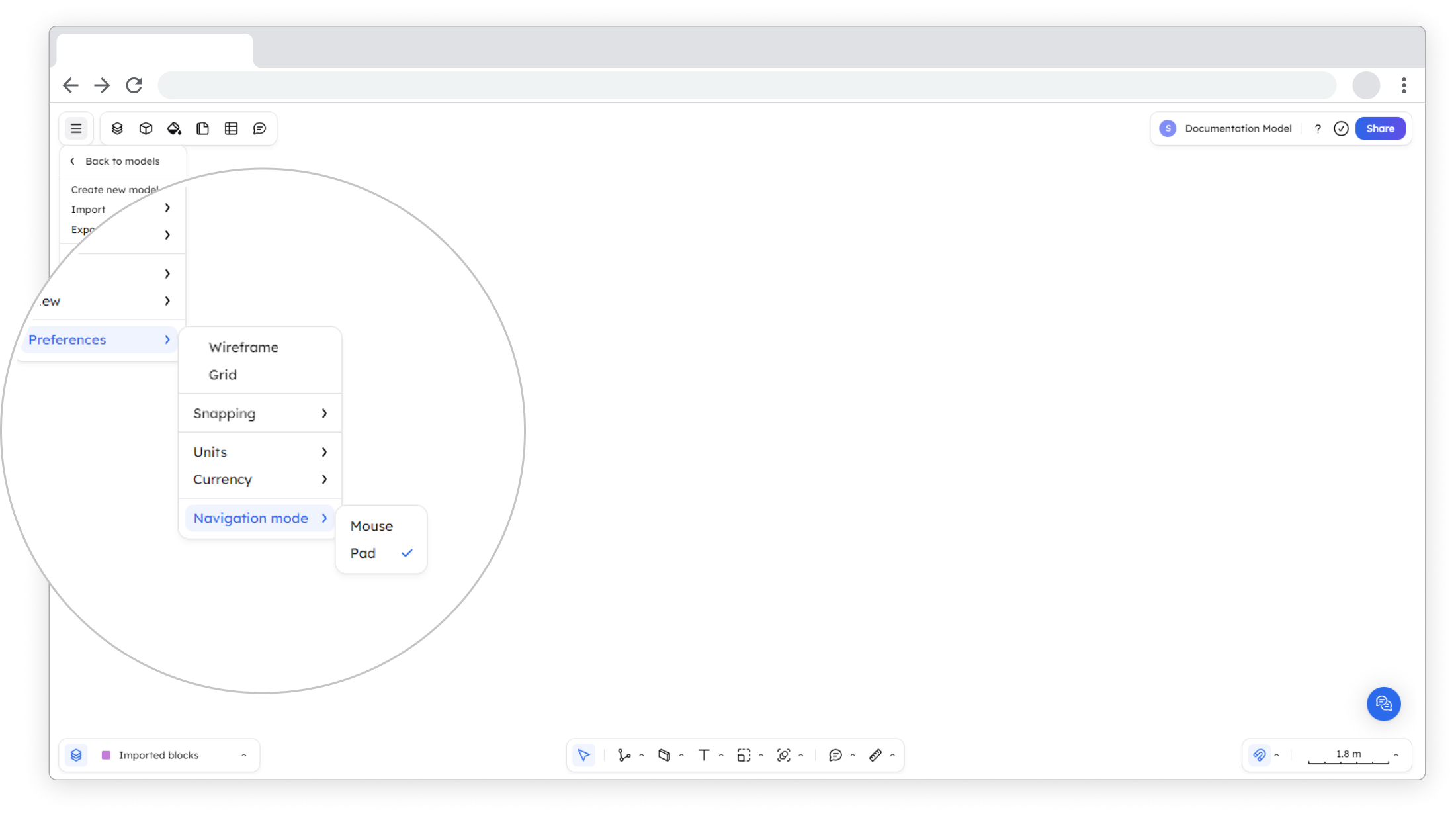Viewport: 1456px width, 814px height.
Task: Toggle the Wireframe preference
Action: coord(243,347)
